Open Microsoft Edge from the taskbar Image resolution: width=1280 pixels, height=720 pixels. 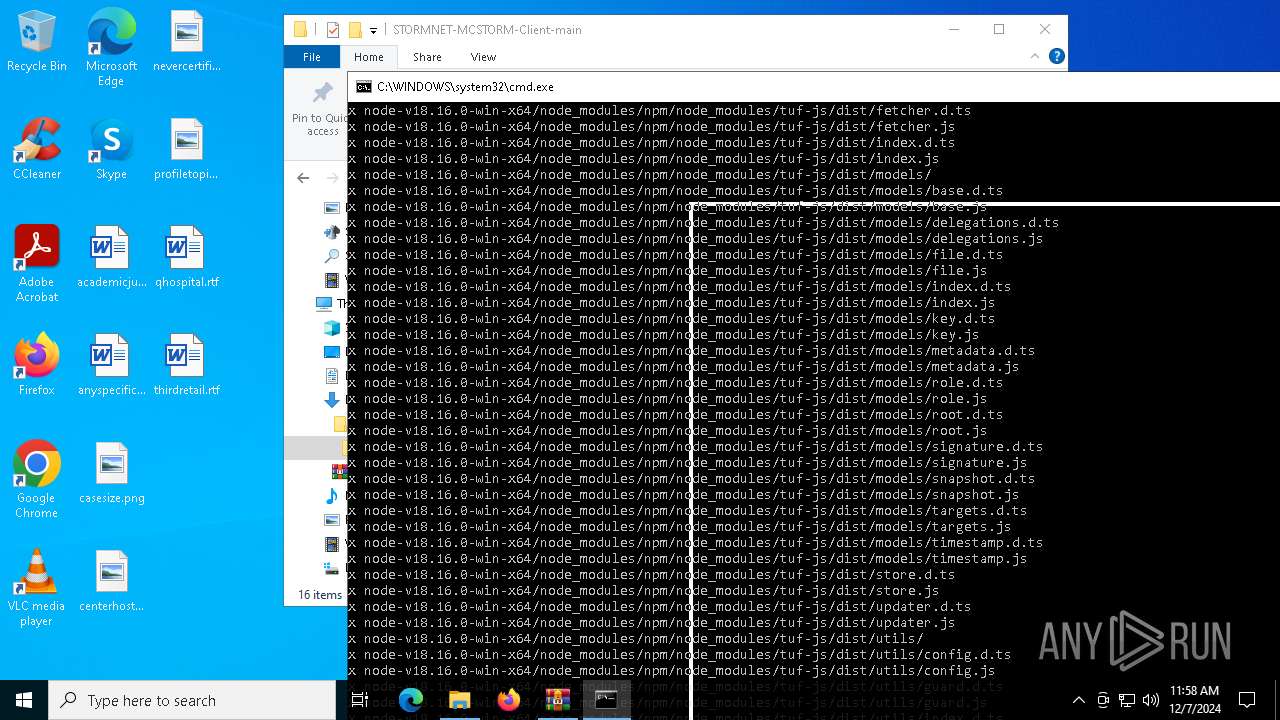click(x=411, y=700)
